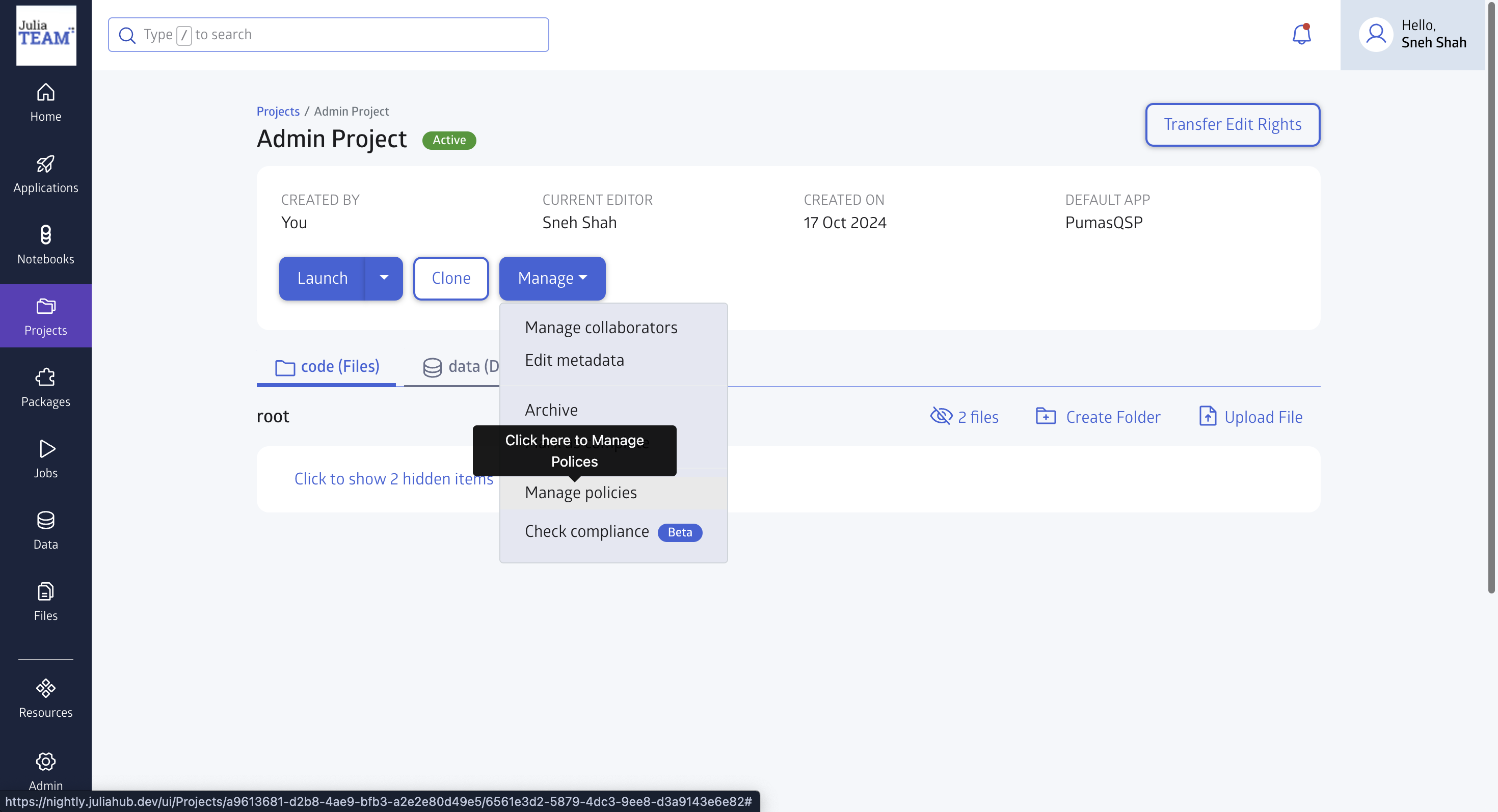Open the Files sidebar icon

pos(45,601)
